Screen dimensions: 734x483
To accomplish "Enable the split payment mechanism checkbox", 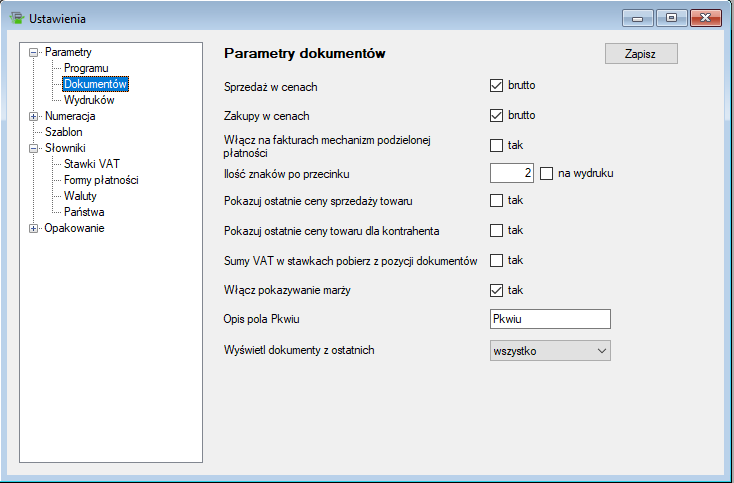I will 497,145.
